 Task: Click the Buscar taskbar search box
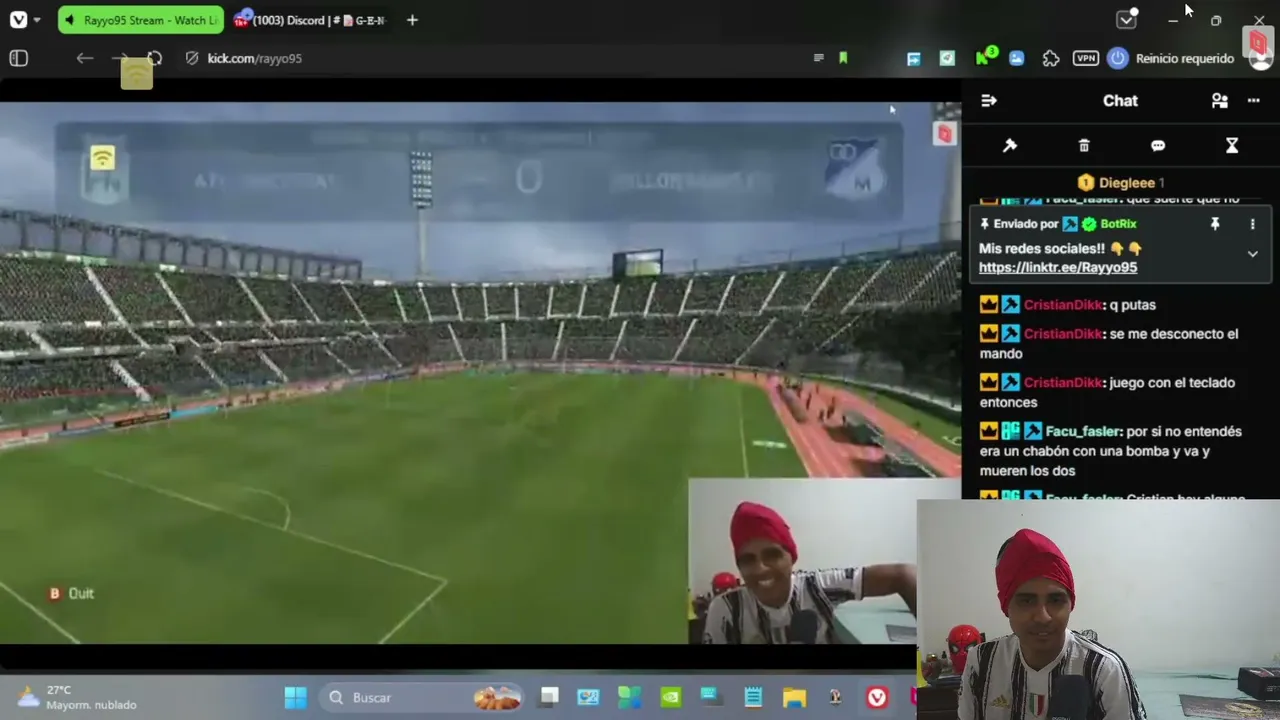[424, 697]
